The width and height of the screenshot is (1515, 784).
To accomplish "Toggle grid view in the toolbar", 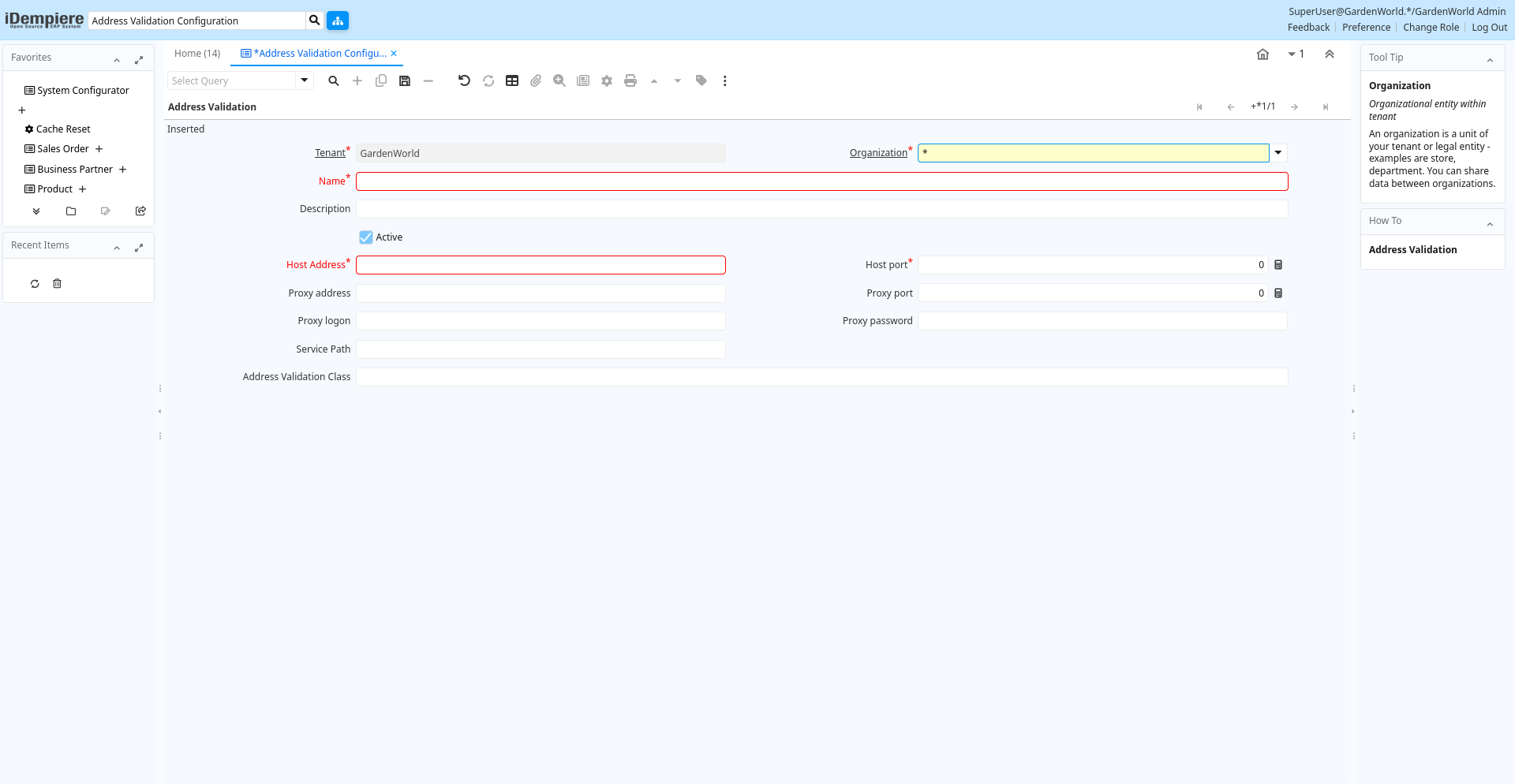I will point(512,80).
